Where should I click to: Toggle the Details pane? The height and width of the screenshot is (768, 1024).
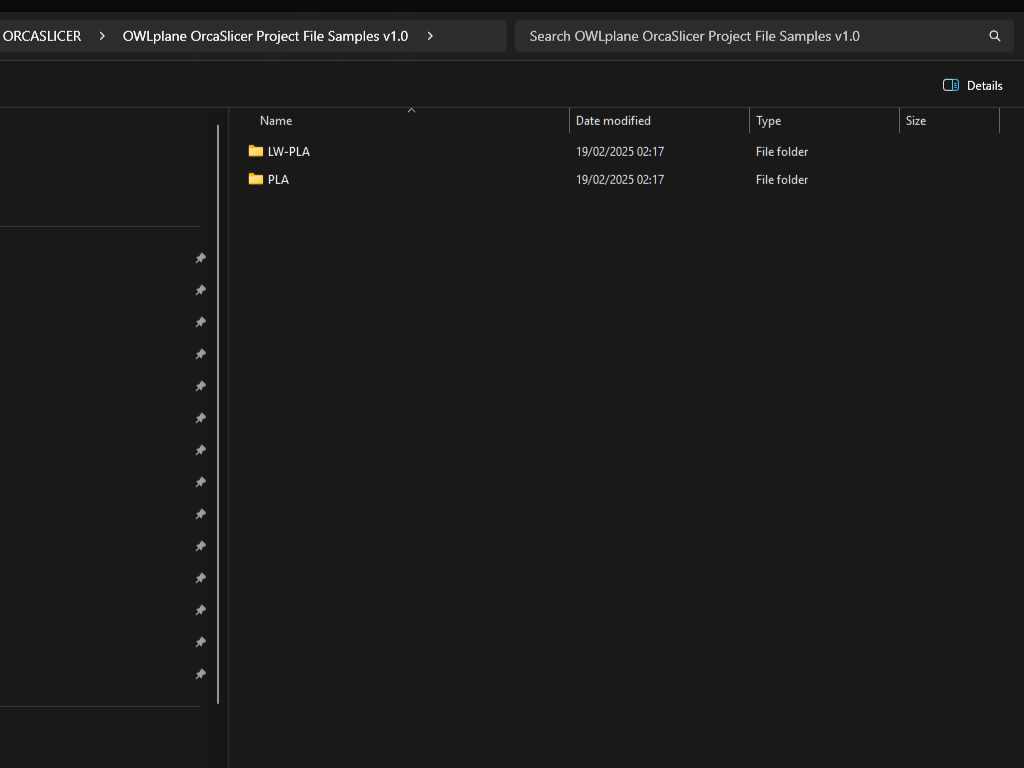pyautogui.click(x=972, y=86)
